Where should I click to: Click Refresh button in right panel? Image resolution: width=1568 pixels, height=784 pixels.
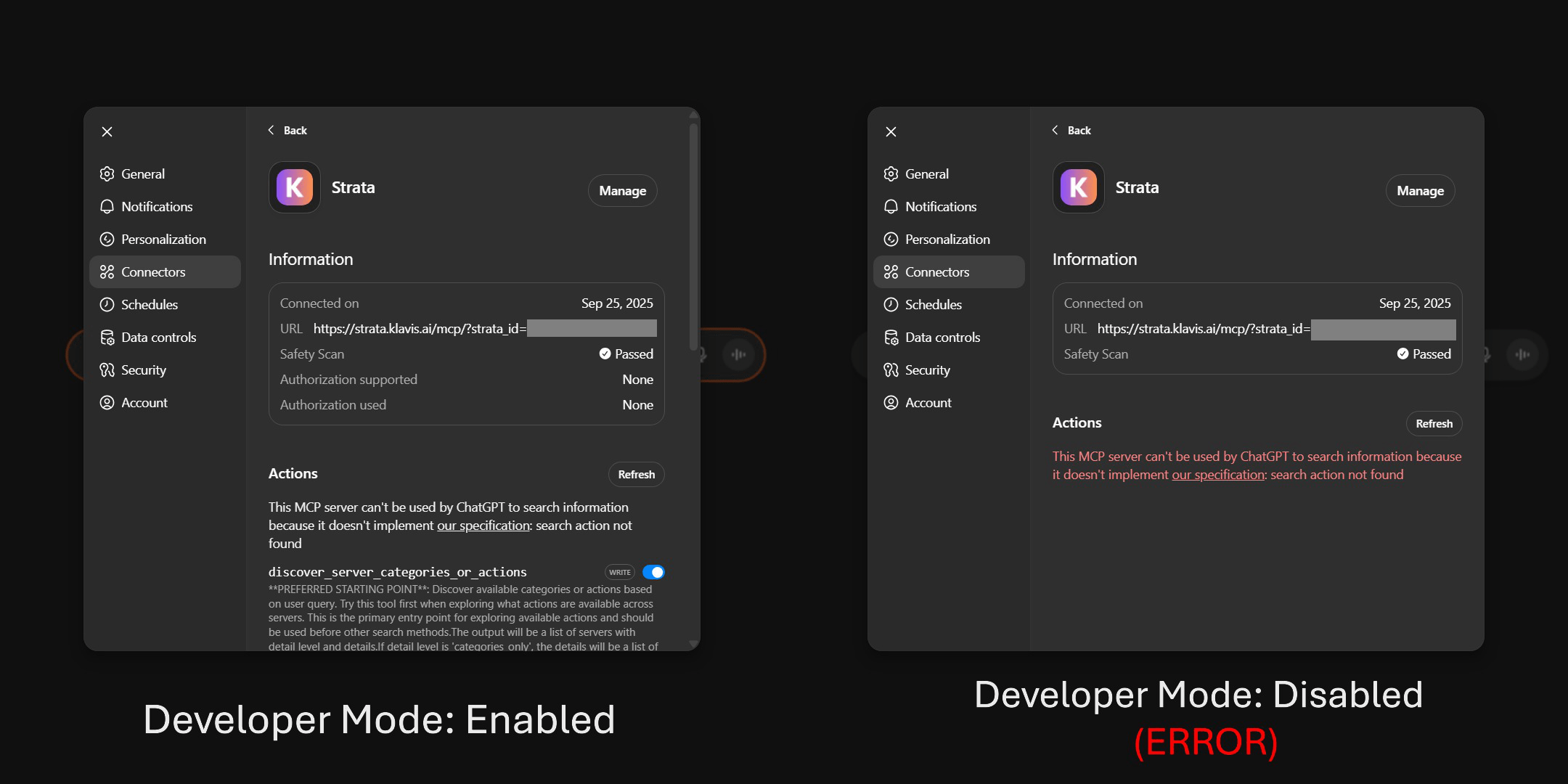[1434, 424]
